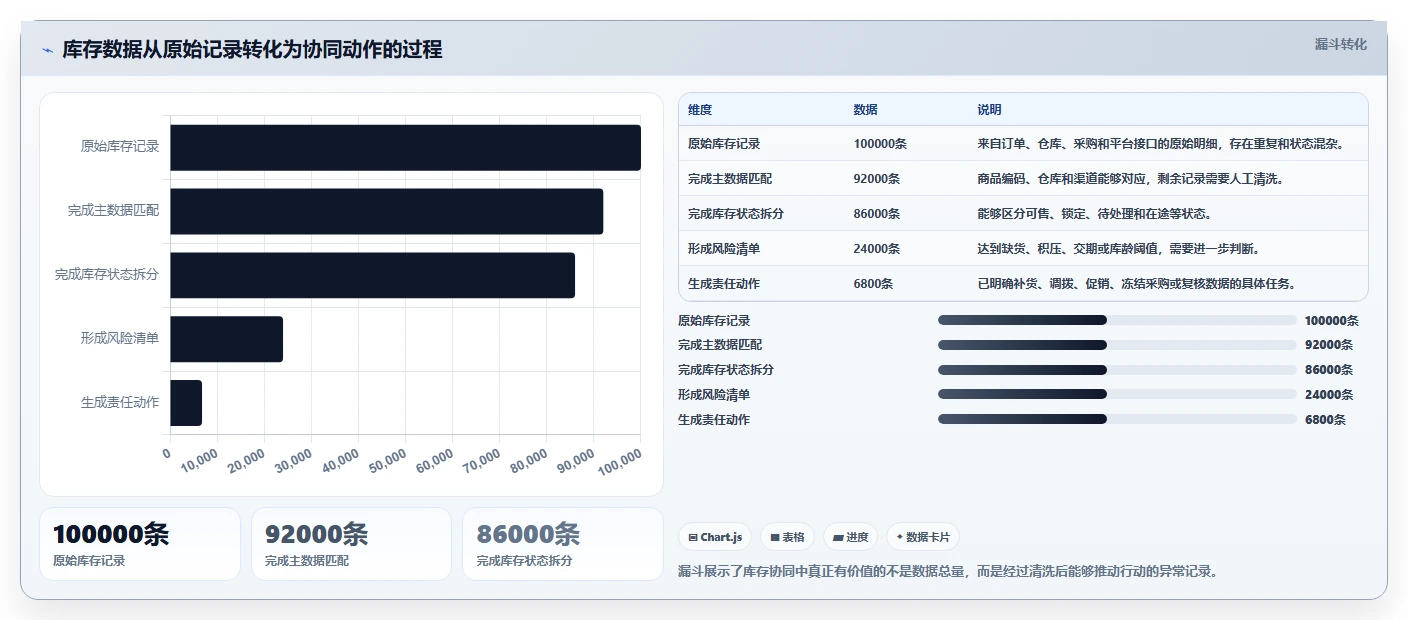Click the 说明 table column header
The image size is (1408, 620).
[x=989, y=110]
